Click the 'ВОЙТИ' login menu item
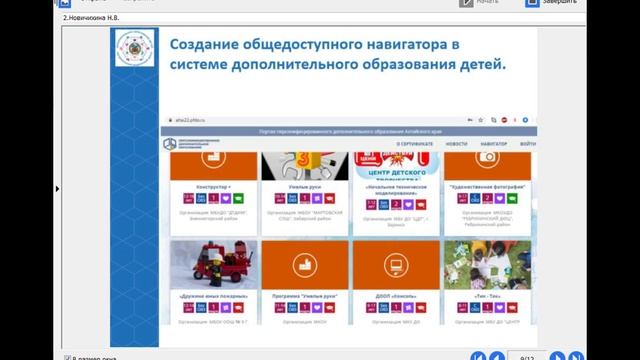 (x=528, y=144)
